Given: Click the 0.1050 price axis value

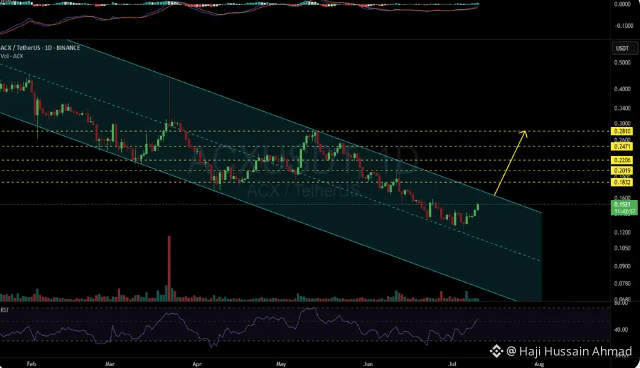Looking at the screenshot, I should (x=622, y=248).
